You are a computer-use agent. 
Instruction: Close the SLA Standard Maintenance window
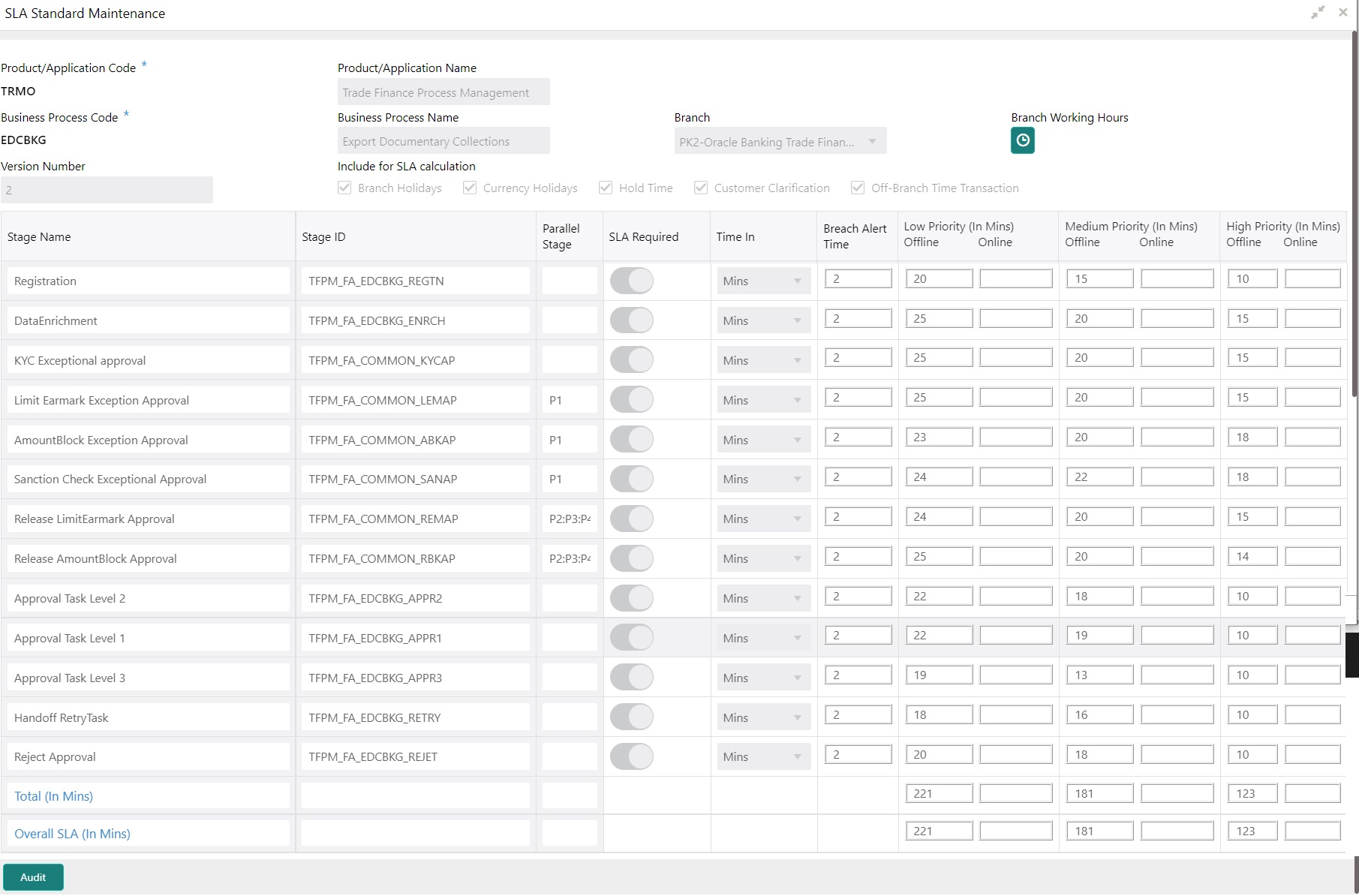point(1343,13)
